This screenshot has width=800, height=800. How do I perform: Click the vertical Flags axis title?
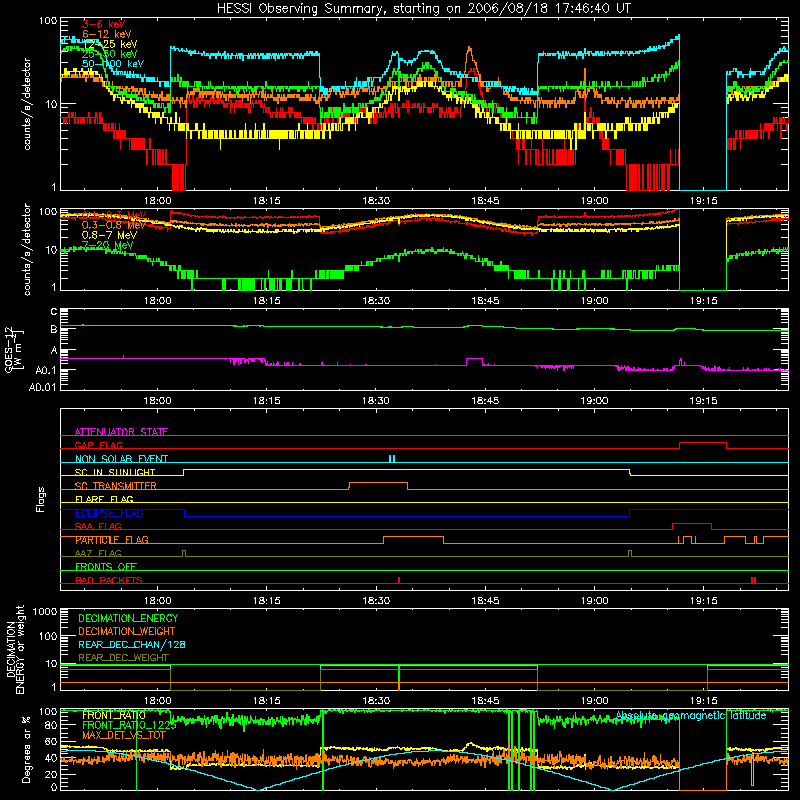41,499
